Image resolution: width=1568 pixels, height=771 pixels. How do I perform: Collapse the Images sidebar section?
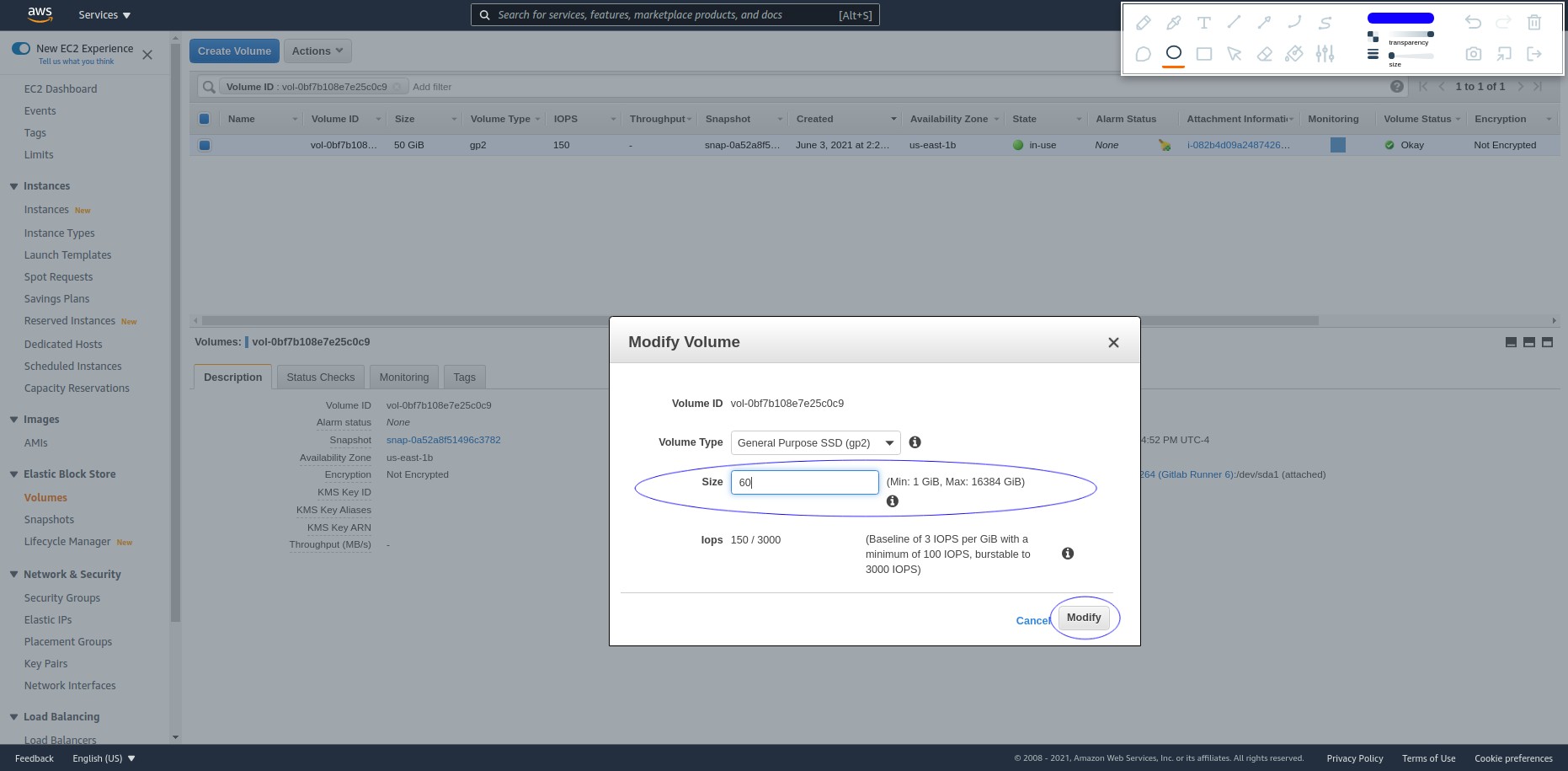(x=13, y=420)
